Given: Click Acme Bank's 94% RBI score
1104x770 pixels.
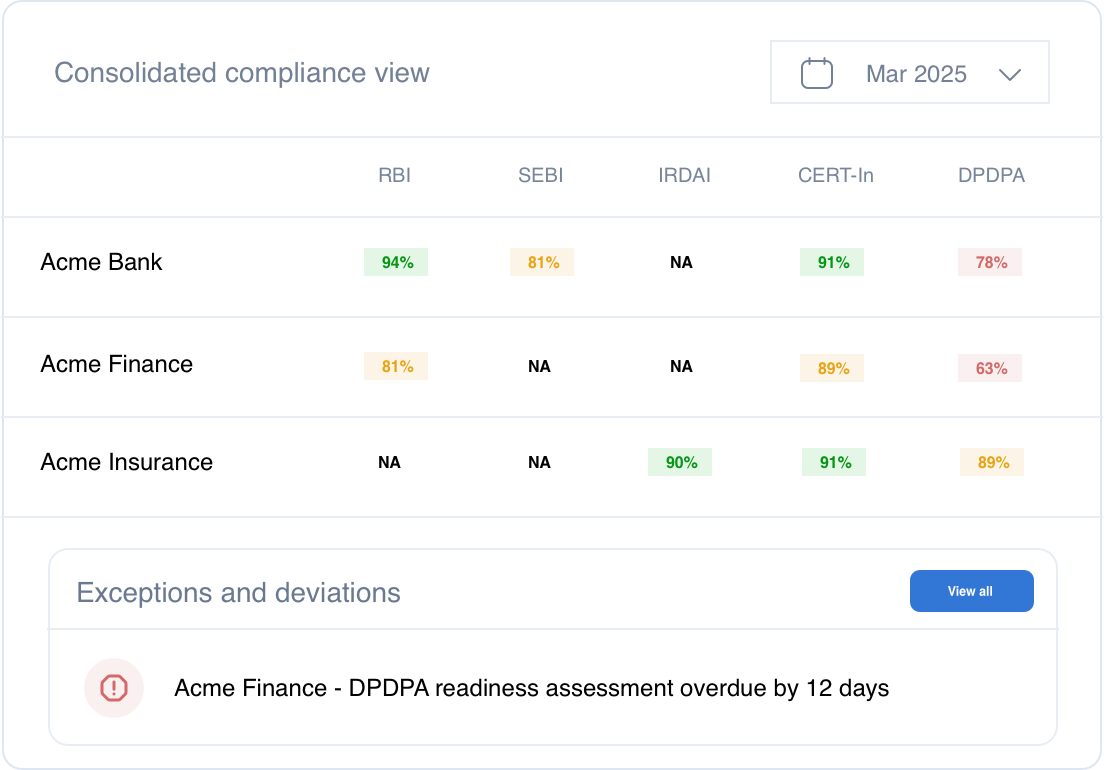Looking at the screenshot, I should 396,262.
